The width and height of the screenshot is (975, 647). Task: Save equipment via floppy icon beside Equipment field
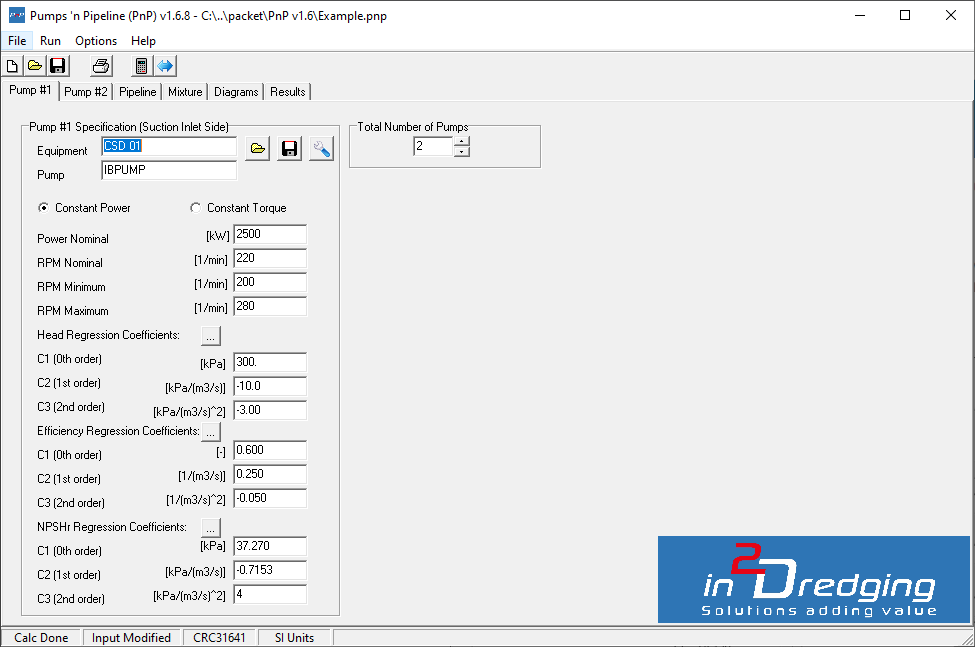click(289, 149)
